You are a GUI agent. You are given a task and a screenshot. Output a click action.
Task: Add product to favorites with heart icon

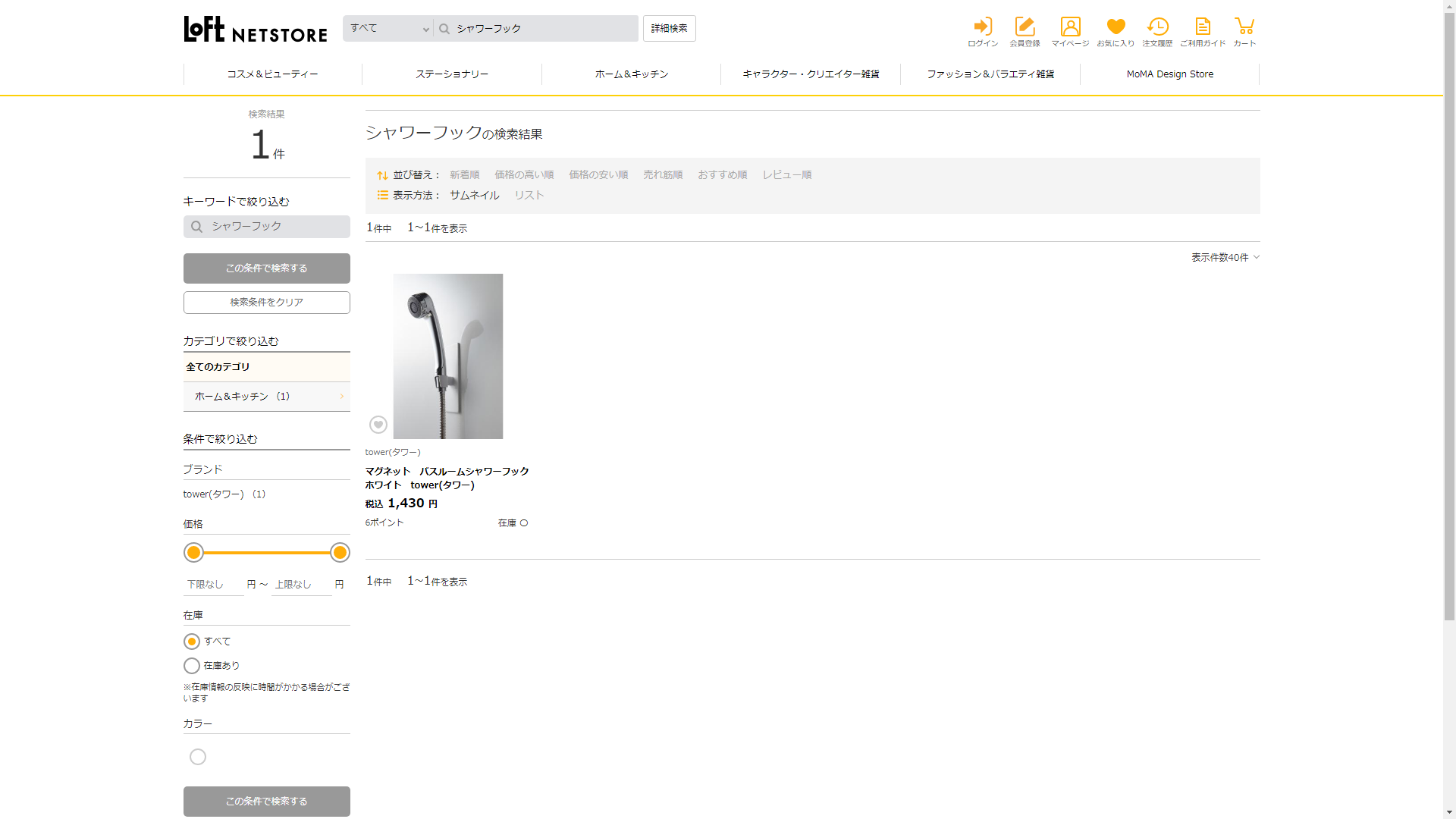(378, 425)
